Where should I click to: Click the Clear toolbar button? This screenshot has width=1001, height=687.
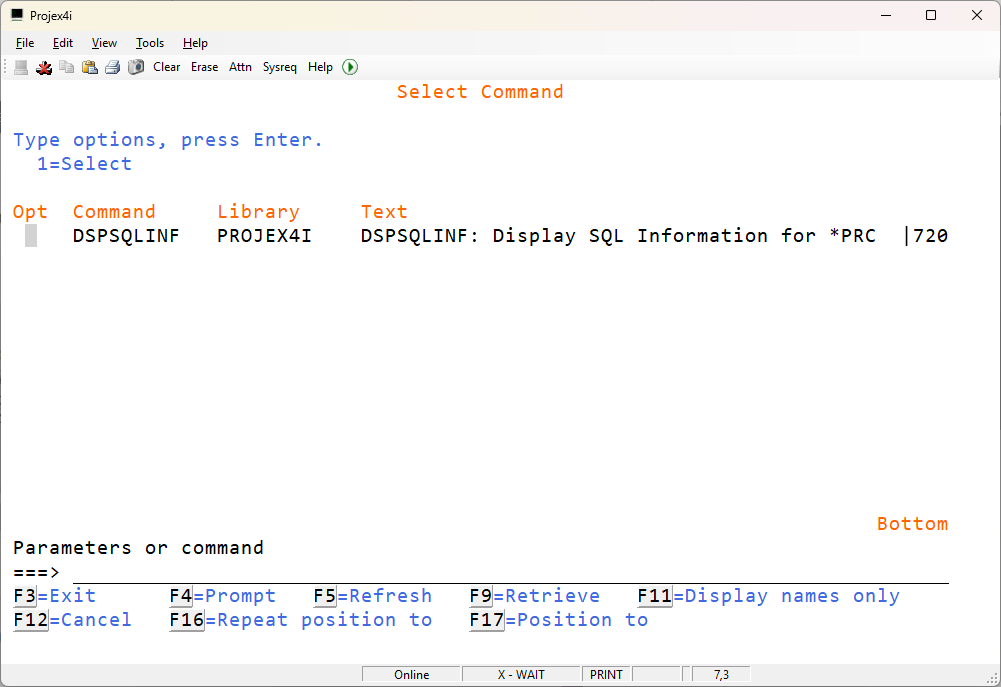pos(167,67)
